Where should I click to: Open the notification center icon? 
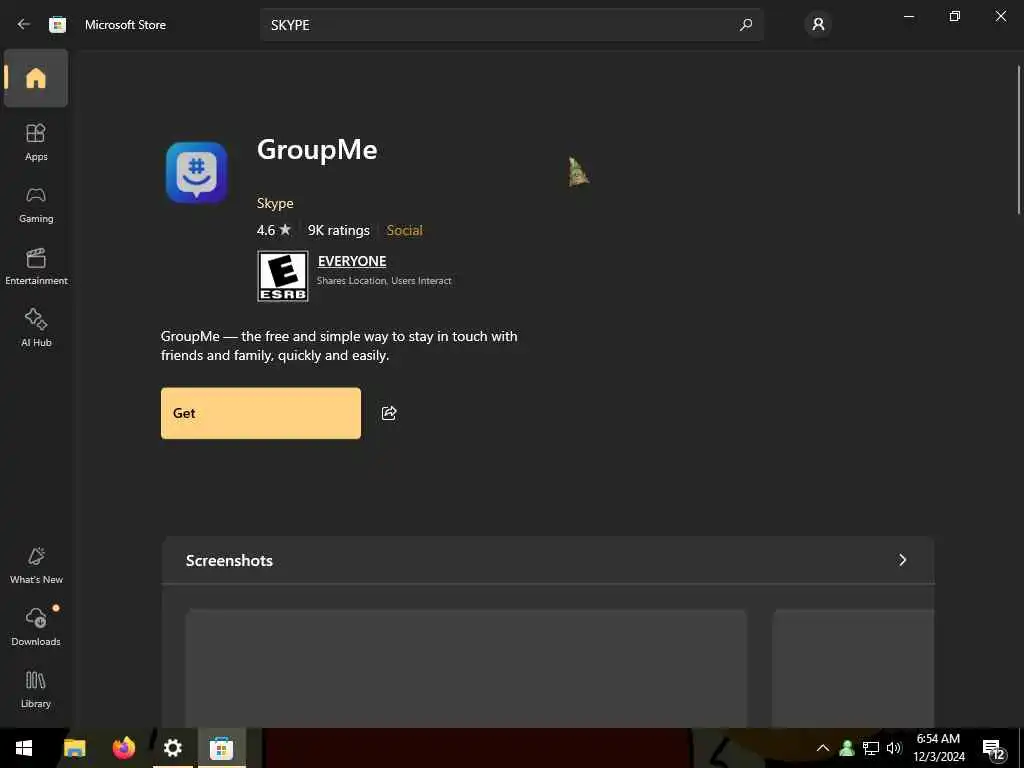(x=994, y=749)
